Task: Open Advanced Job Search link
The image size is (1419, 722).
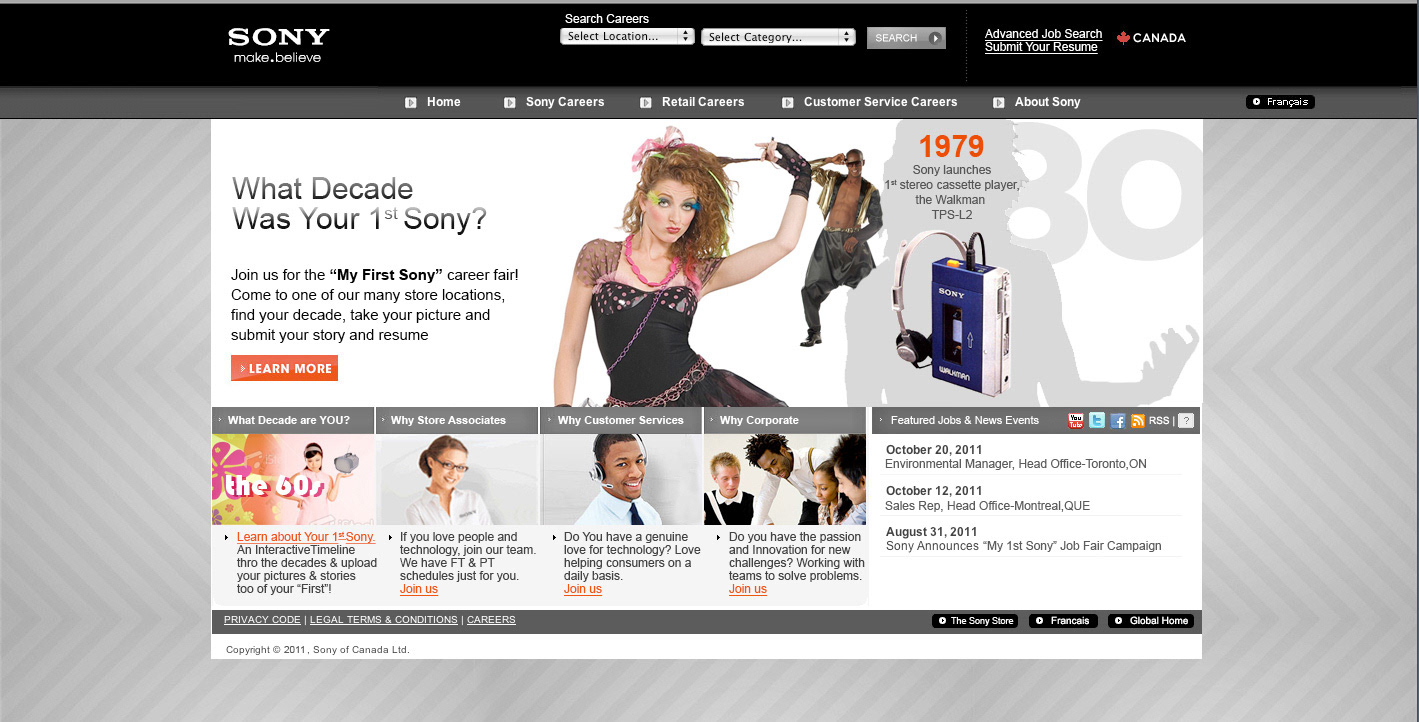Action: (1043, 34)
